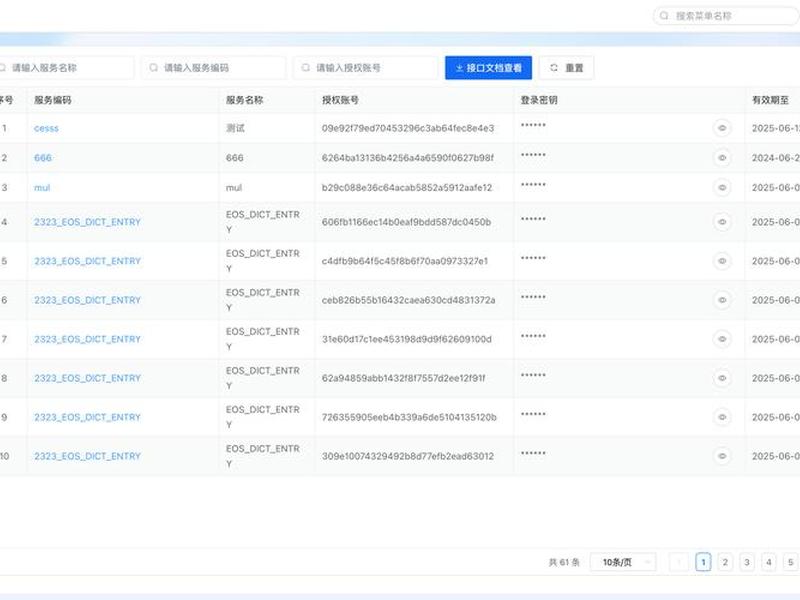Go to pagination page 3
The height and width of the screenshot is (600, 800).
tap(747, 562)
